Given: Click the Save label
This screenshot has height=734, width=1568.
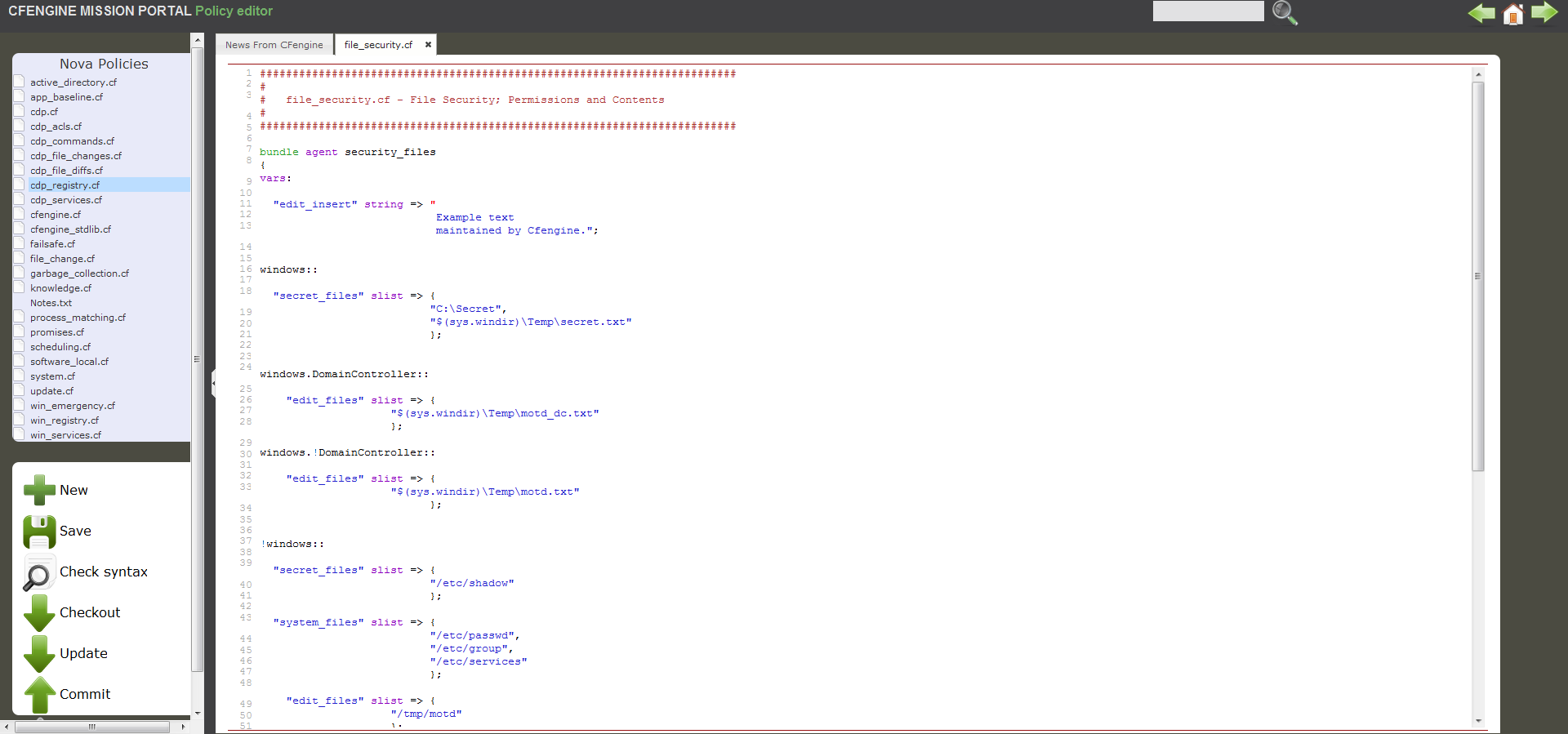Looking at the screenshot, I should pyautogui.click(x=75, y=532).
